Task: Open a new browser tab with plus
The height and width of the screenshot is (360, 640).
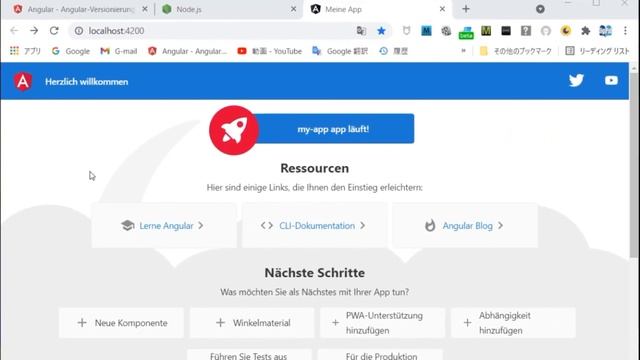Action: coord(466,9)
